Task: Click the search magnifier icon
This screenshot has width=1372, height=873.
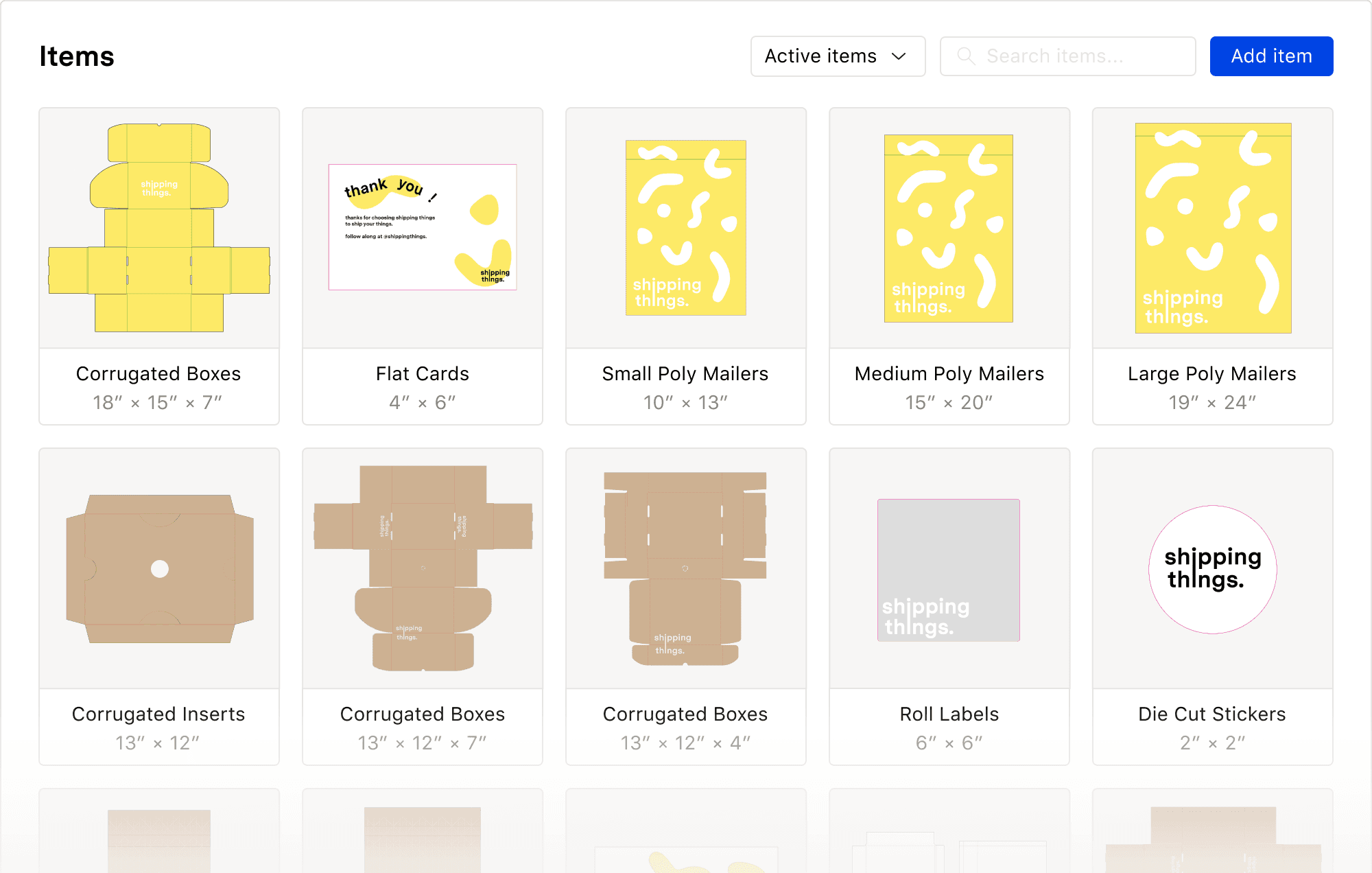Action: (966, 56)
